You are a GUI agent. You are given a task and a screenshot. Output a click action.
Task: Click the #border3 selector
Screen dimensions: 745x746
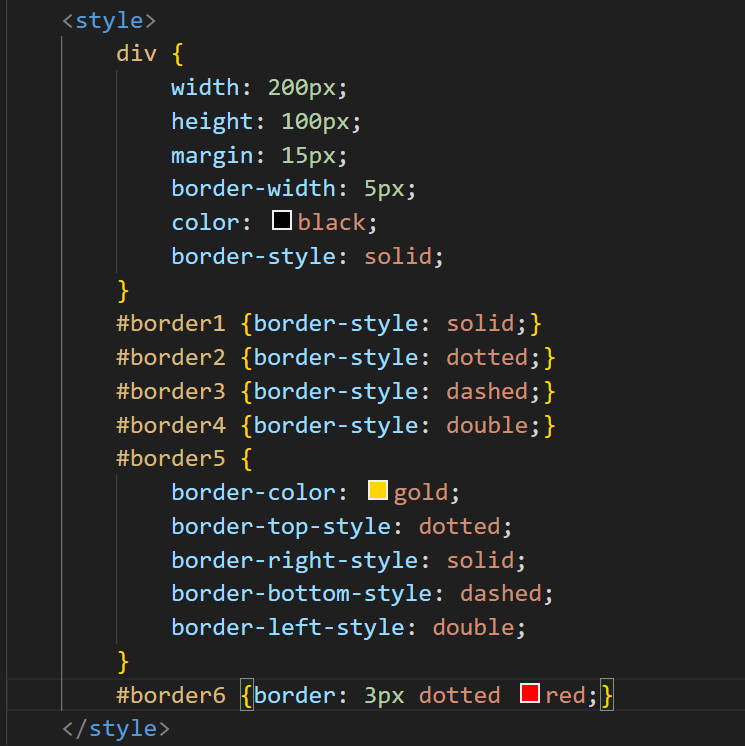point(171,392)
